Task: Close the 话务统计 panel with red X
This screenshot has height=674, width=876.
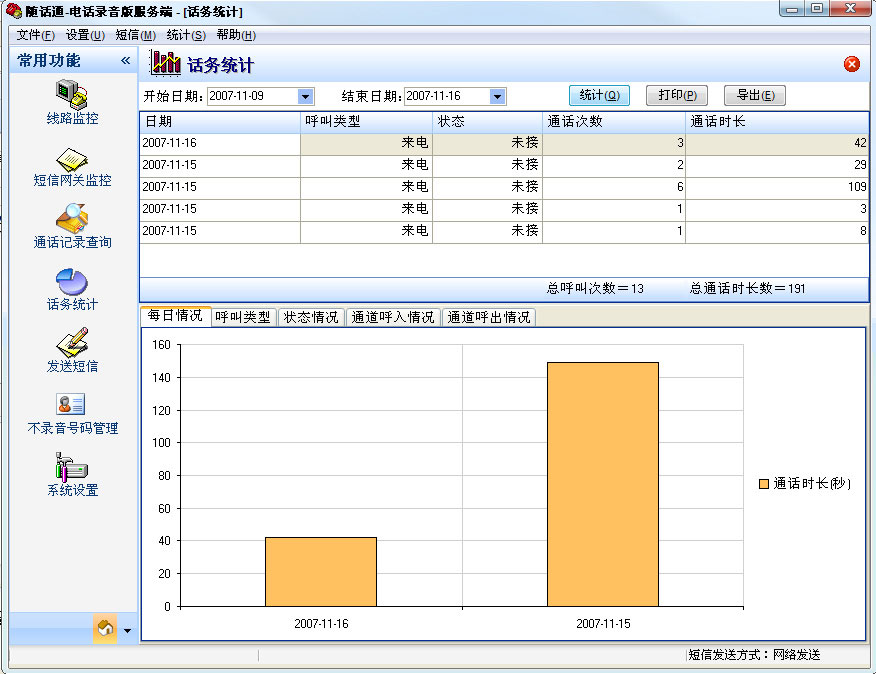Action: pyautogui.click(x=852, y=64)
